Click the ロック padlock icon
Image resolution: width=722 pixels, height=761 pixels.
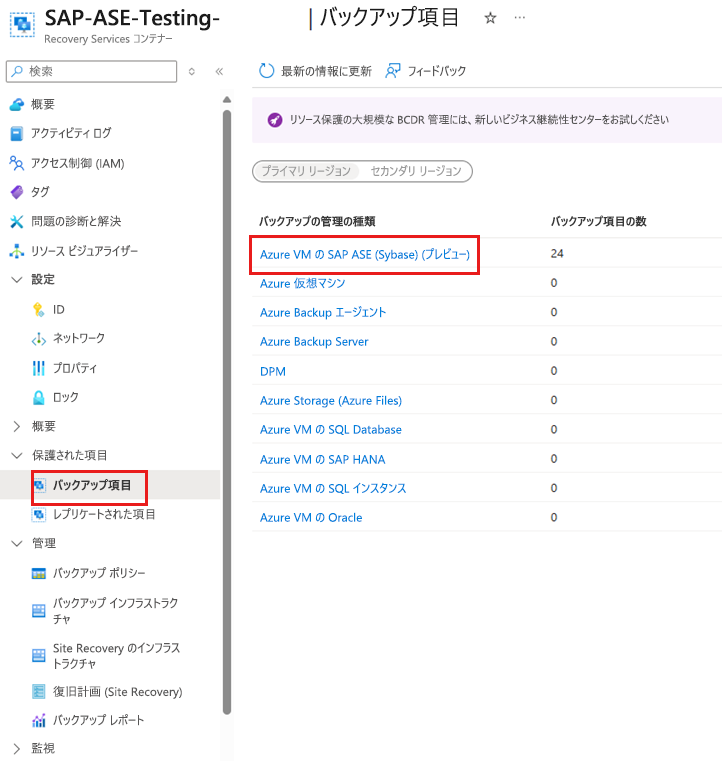(x=38, y=397)
